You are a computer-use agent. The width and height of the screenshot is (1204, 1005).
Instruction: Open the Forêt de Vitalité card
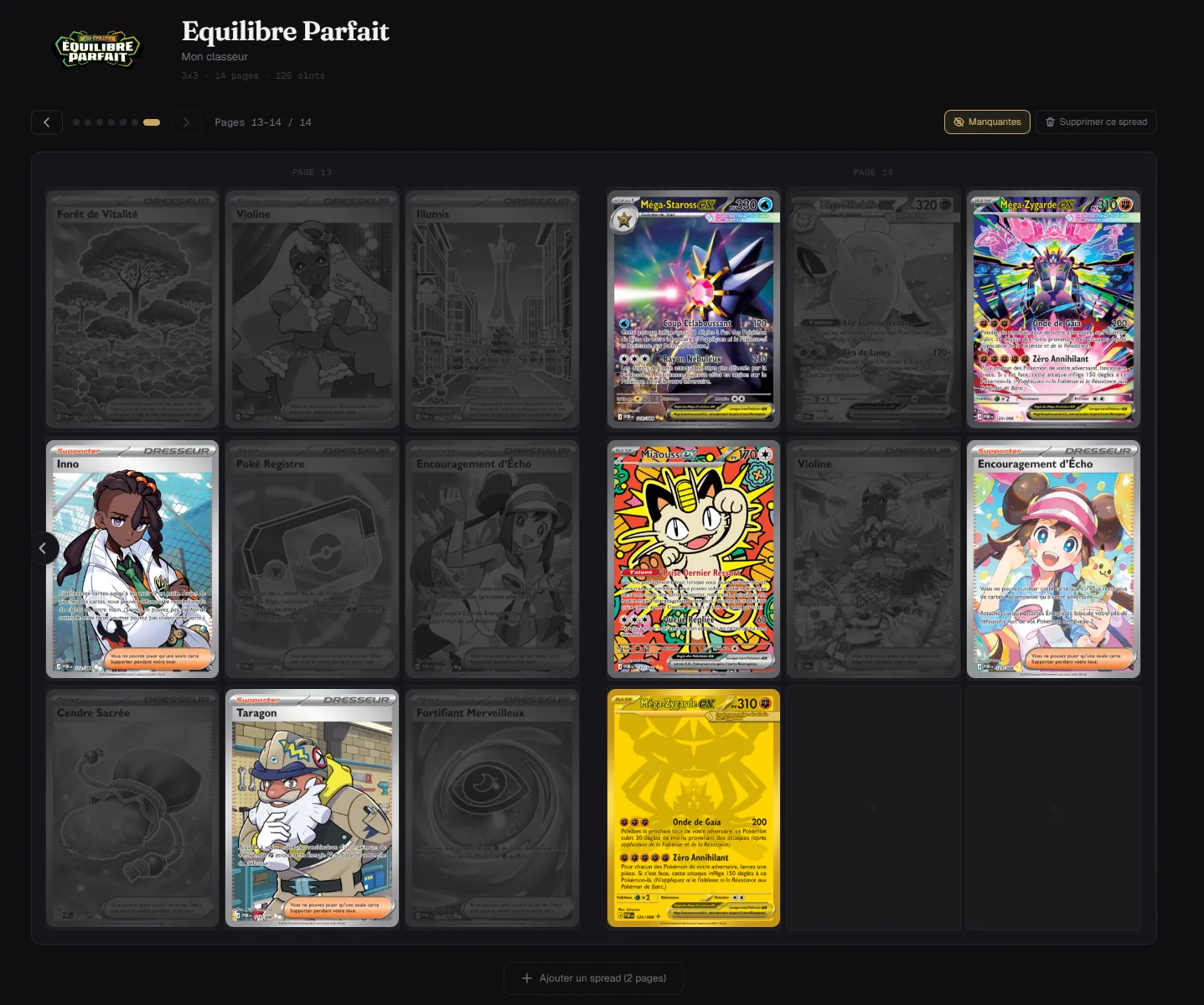[132, 308]
